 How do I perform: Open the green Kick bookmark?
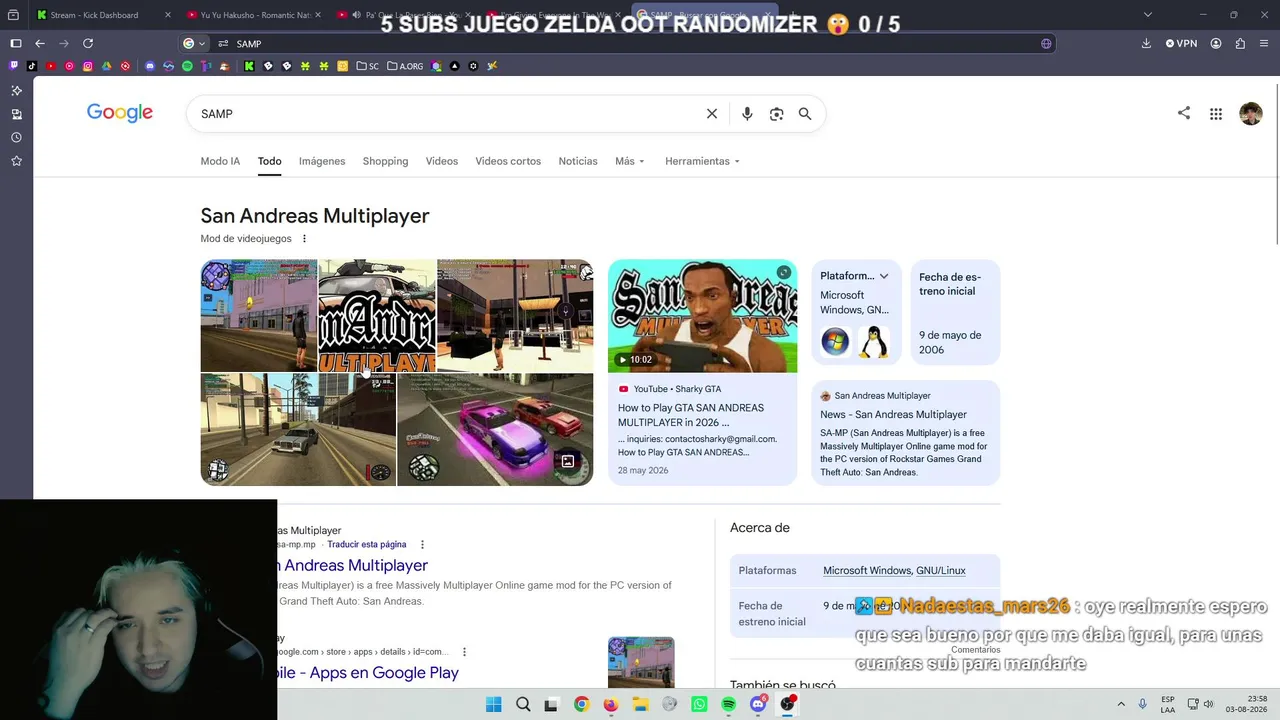249,66
